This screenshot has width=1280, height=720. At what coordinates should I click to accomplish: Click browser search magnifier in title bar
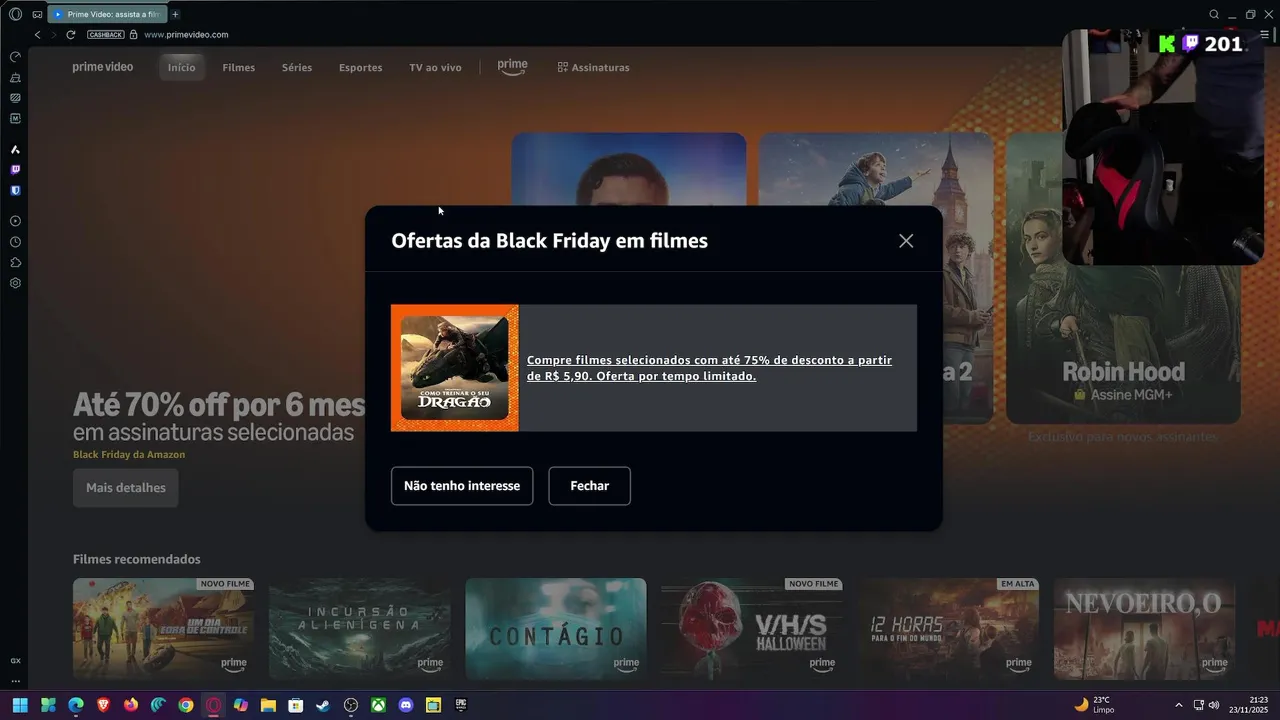pyautogui.click(x=1214, y=14)
